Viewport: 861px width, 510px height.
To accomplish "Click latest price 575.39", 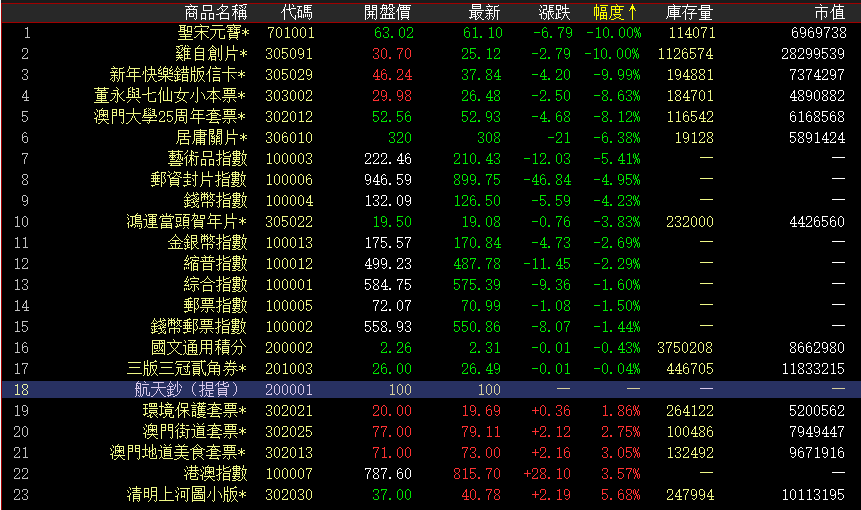I will coord(477,285).
